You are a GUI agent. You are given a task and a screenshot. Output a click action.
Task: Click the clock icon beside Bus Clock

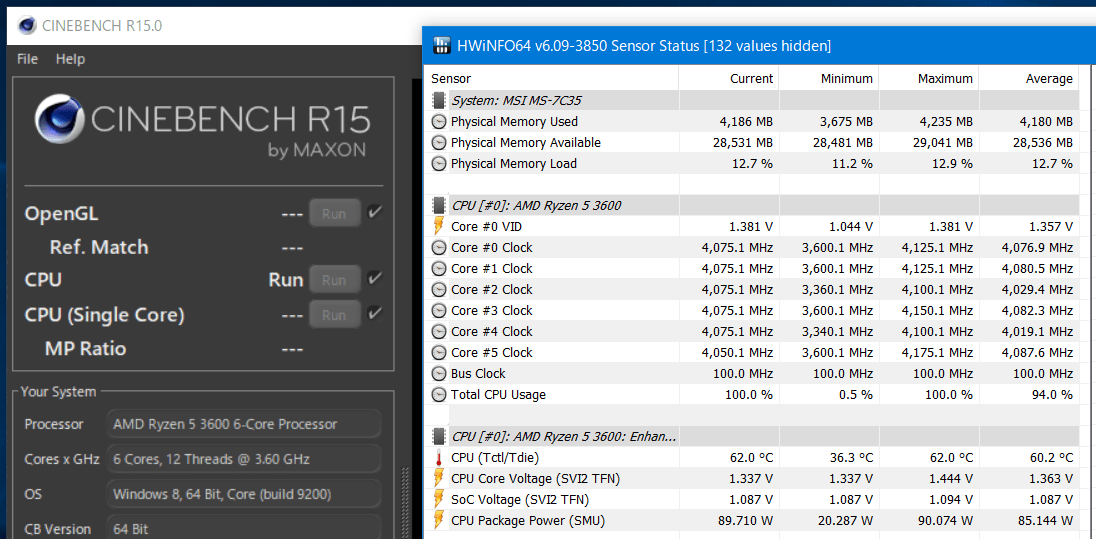tap(439, 373)
